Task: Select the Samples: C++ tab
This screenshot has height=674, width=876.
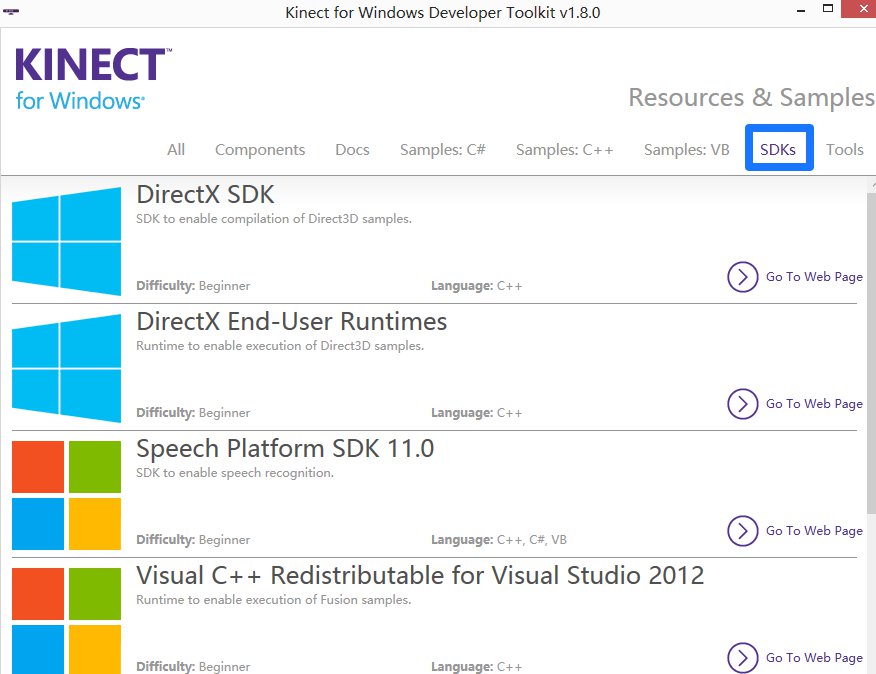Action: [x=564, y=150]
